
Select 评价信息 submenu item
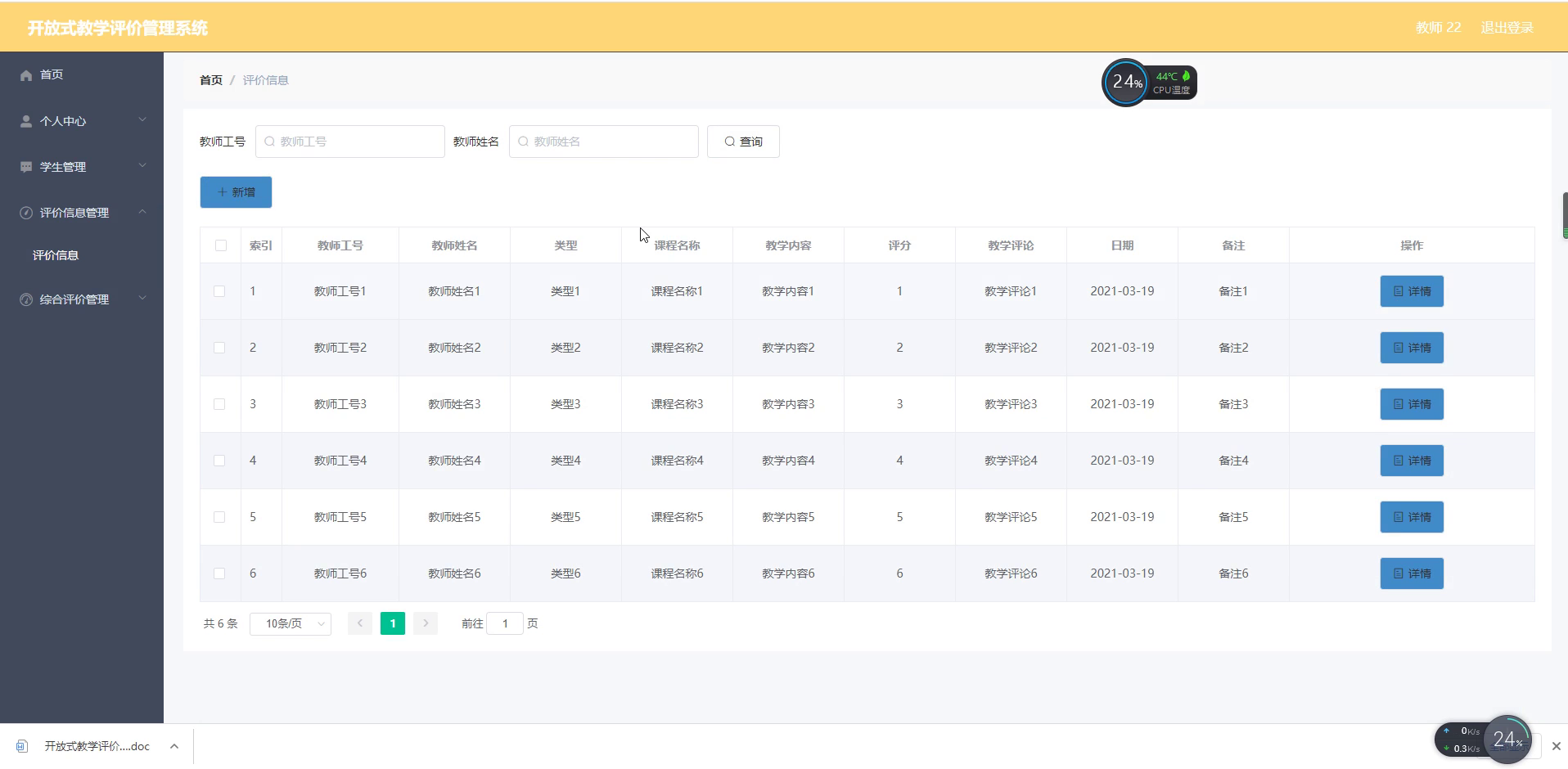tap(82, 255)
